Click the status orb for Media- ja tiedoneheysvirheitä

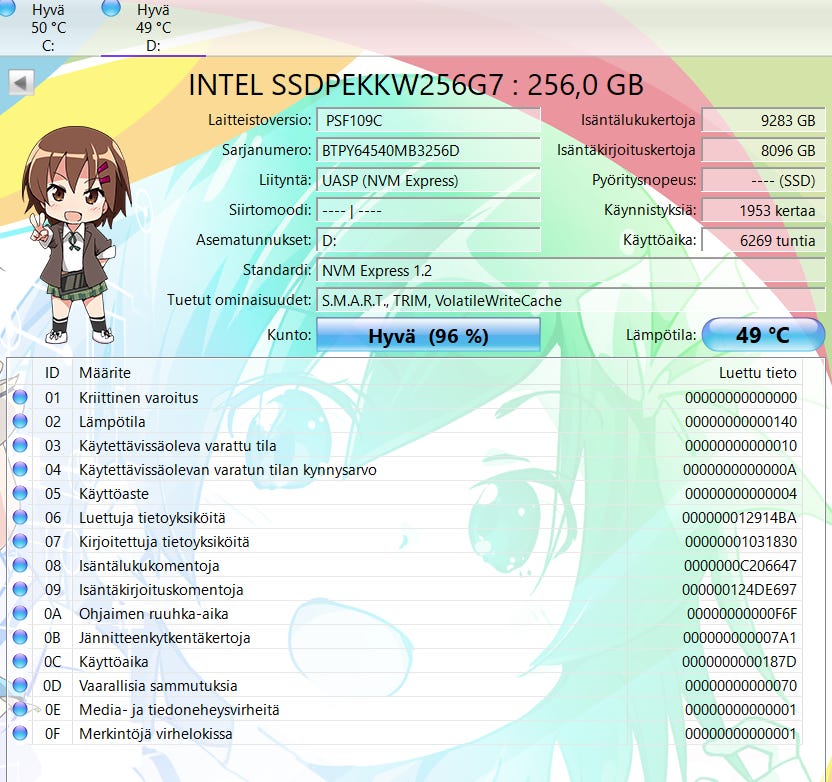tap(20, 709)
